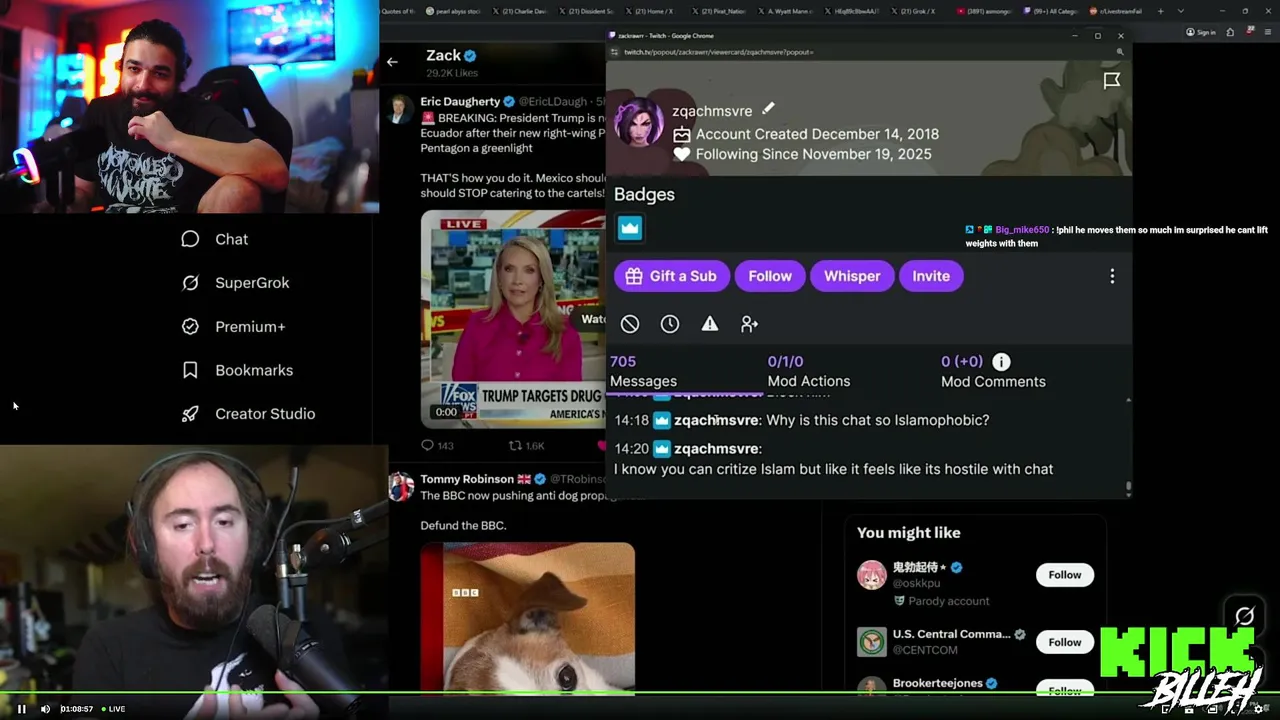Go back using the arrow next to Zack
1280x720 pixels.
click(x=392, y=62)
